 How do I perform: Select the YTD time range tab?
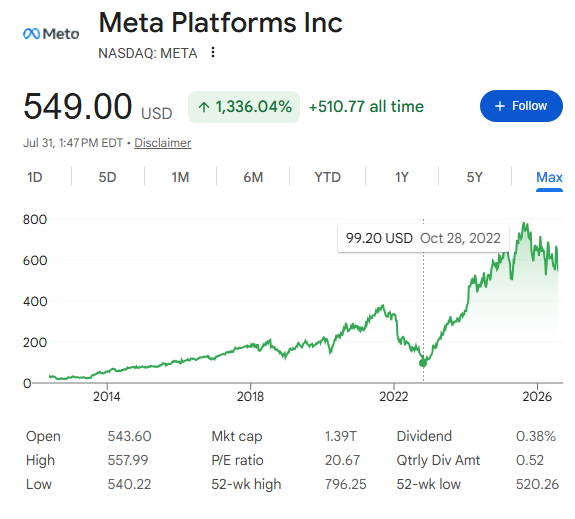(327, 178)
